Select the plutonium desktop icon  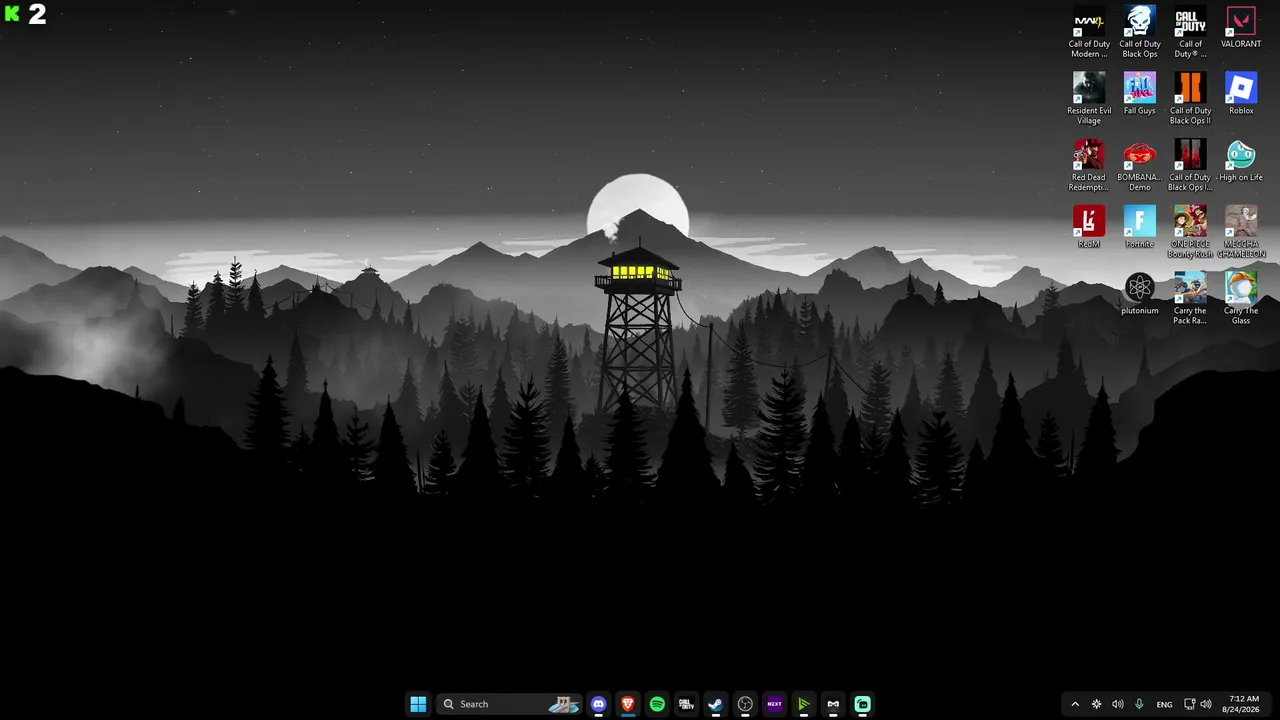[x=1140, y=294]
